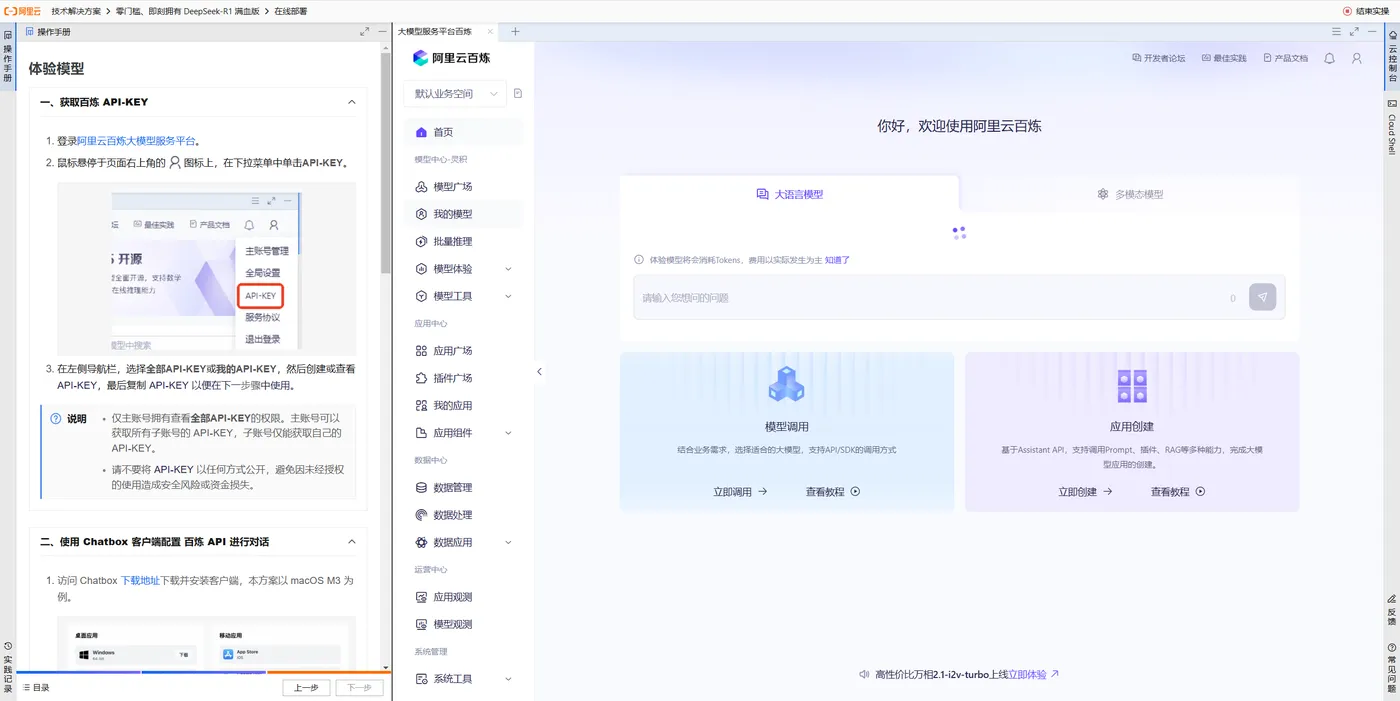Switch to 大语言模型 tab

(790, 194)
